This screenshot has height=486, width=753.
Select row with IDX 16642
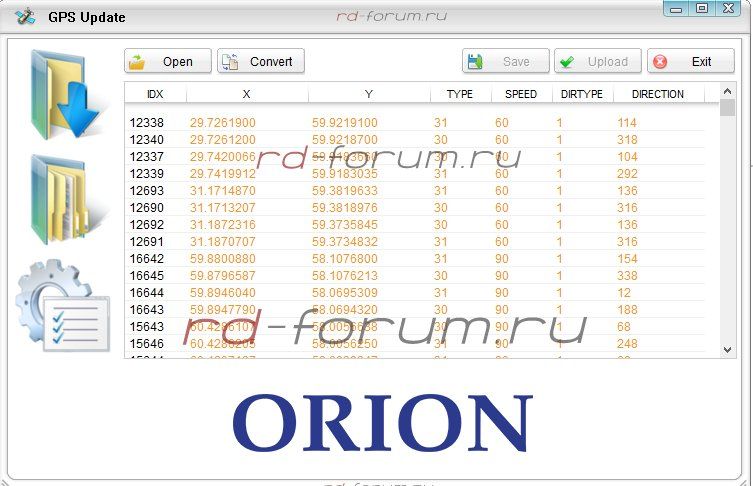(x=415, y=259)
